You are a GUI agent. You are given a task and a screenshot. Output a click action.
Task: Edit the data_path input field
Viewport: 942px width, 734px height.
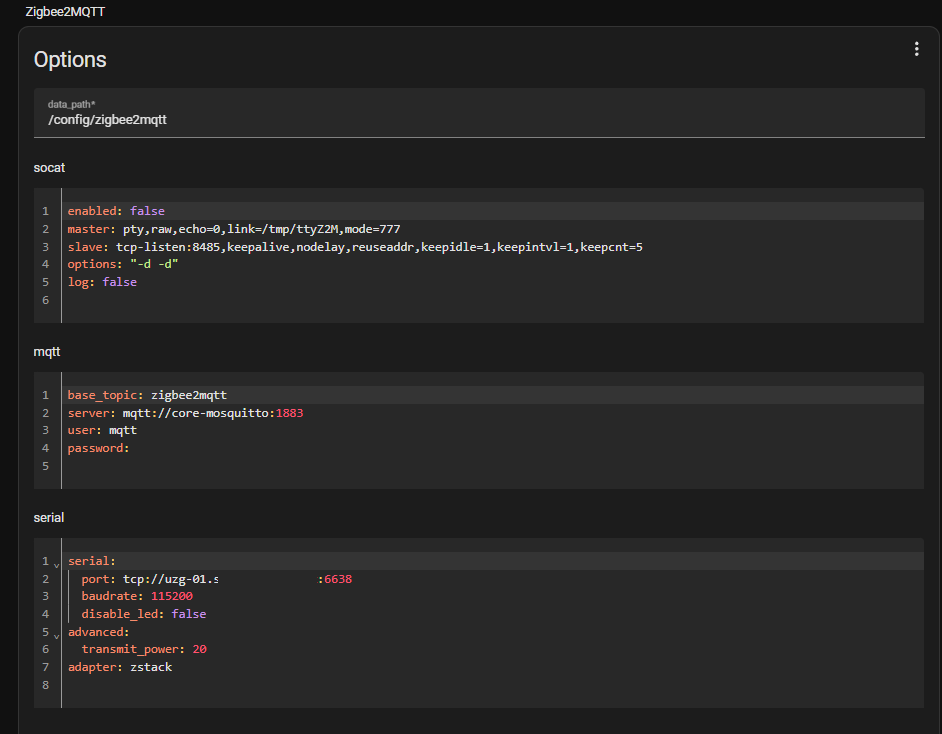[x=479, y=113]
